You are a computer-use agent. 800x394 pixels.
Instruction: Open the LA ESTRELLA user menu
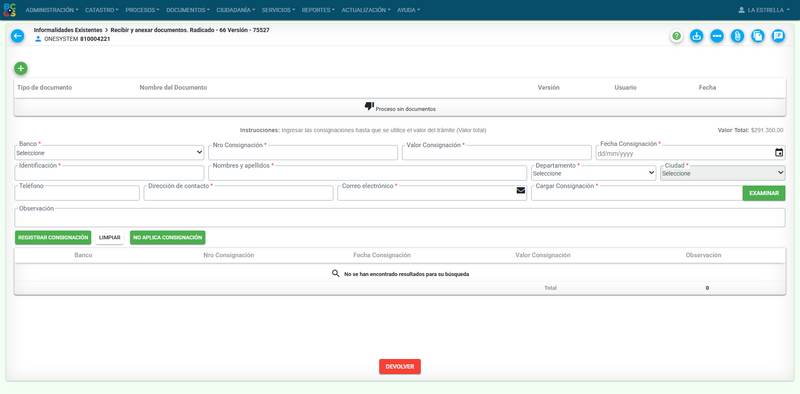coord(764,10)
